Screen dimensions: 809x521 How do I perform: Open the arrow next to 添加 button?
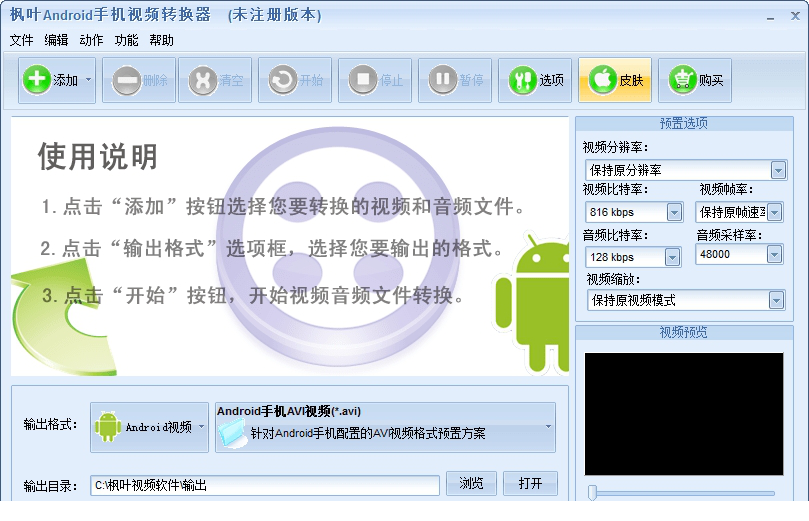[x=88, y=80]
